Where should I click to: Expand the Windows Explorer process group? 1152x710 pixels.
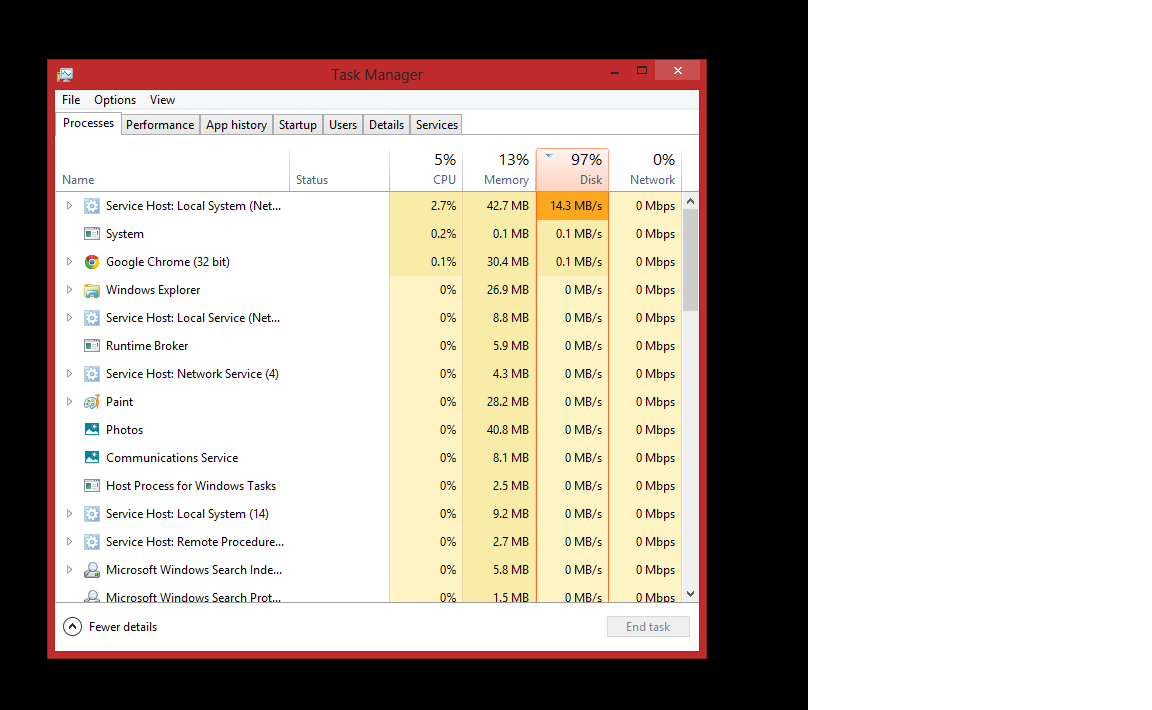click(69, 290)
